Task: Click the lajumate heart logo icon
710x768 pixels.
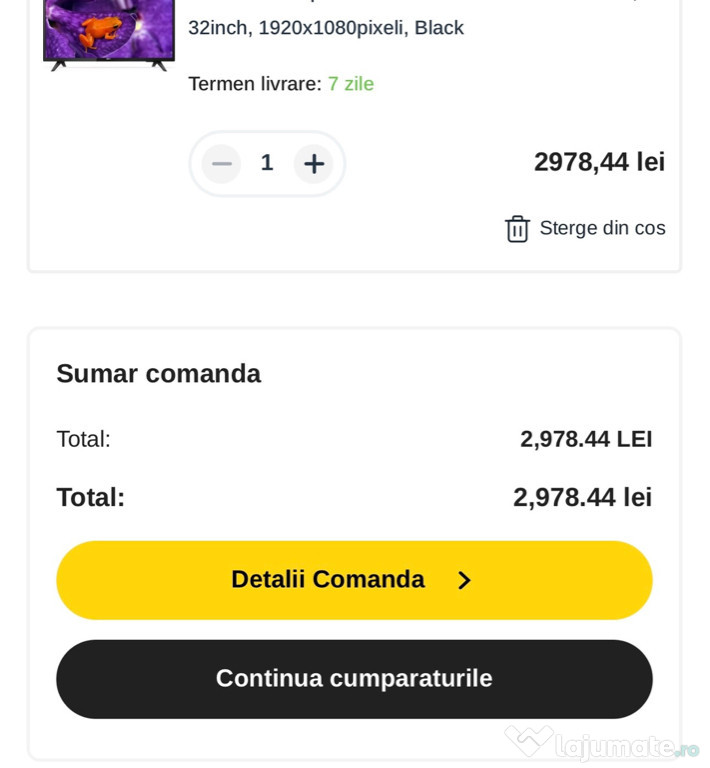Action: (529, 741)
